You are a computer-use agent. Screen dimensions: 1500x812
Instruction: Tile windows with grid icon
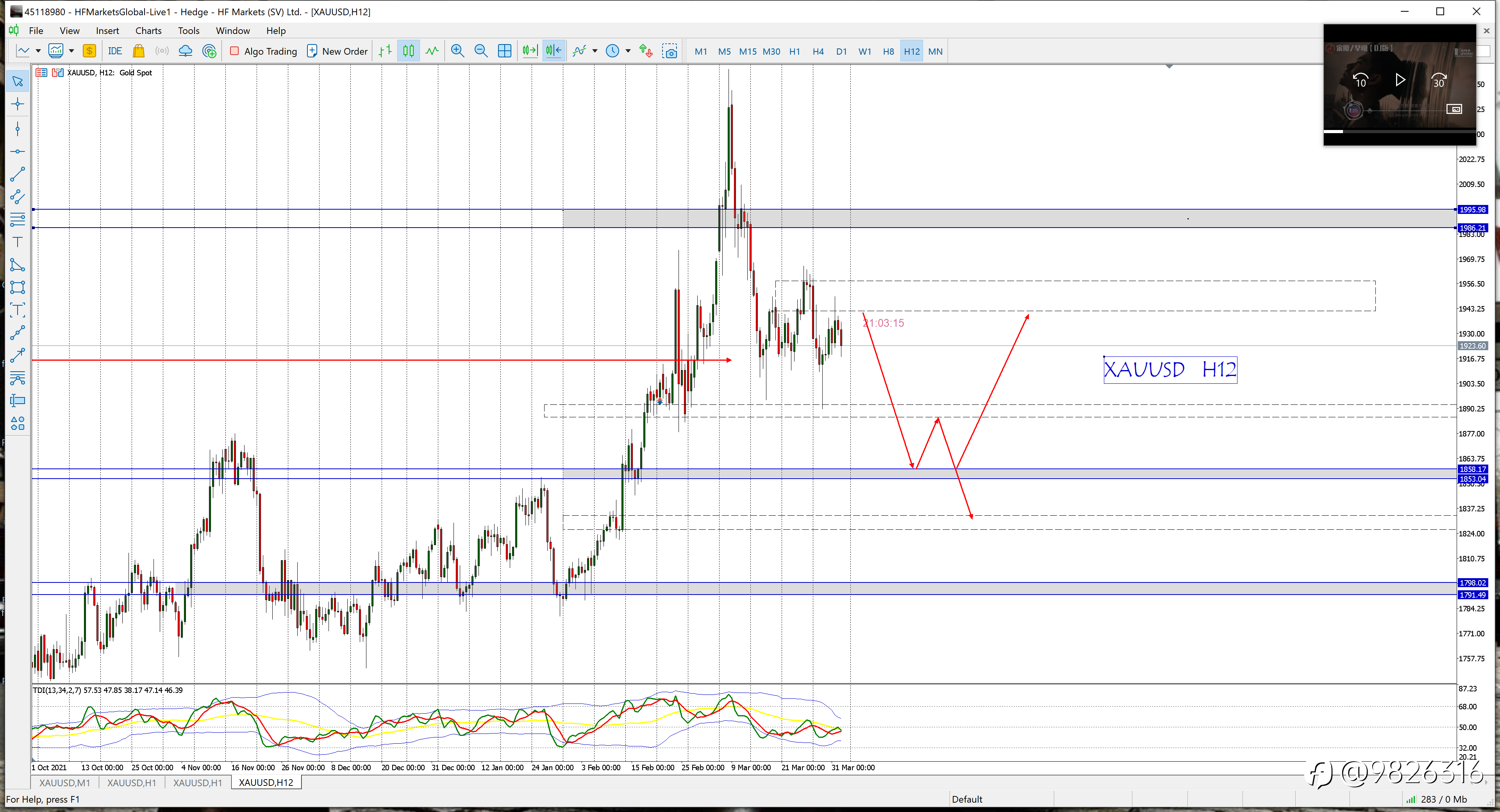[x=505, y=51]
